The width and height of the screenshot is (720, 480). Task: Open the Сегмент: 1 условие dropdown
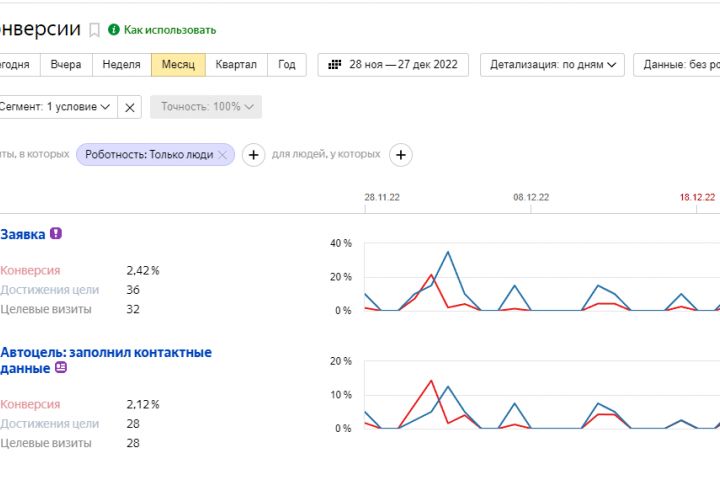pyautogui.click(x=55, y=106)
